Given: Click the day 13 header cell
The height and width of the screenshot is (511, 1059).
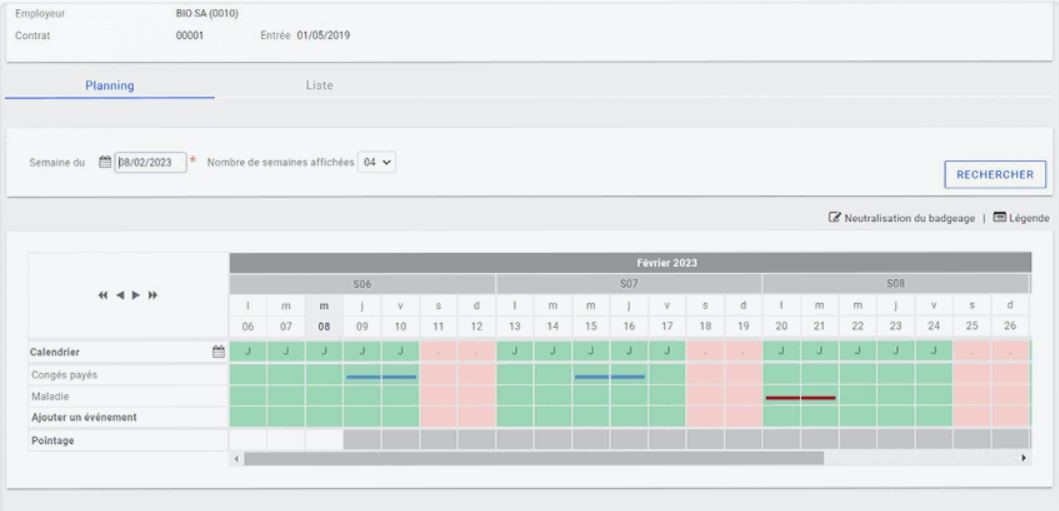Looking at the screenshot, I should (x=515, y=327).
